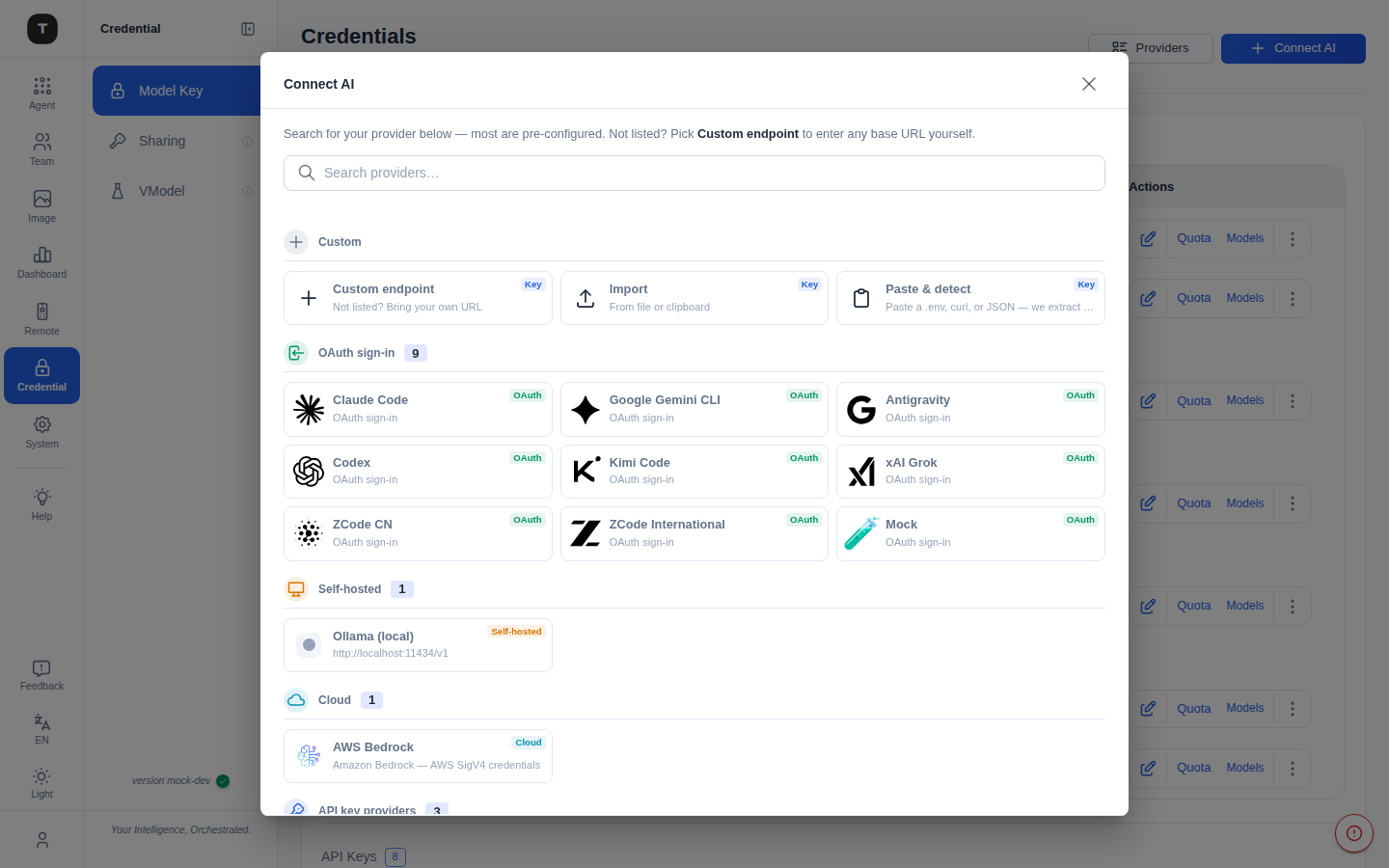Select the Codex OAuth provider
The height and width of the screenshot is (868, 1389).
(x=418, y=472)
